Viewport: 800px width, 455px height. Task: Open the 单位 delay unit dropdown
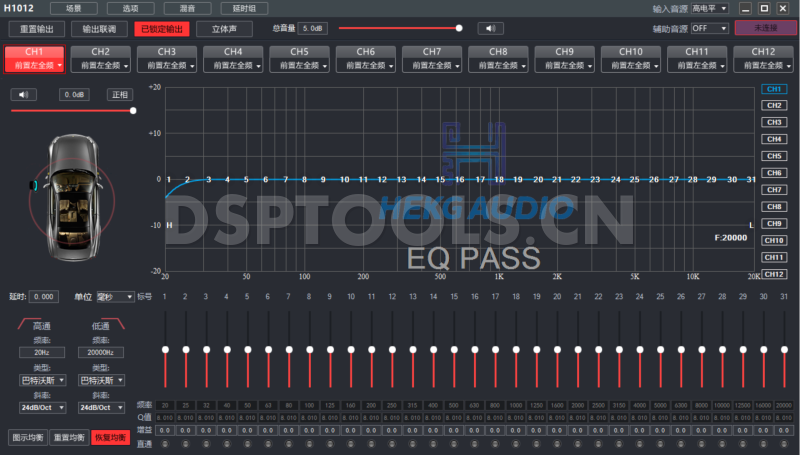coord(115,297)
